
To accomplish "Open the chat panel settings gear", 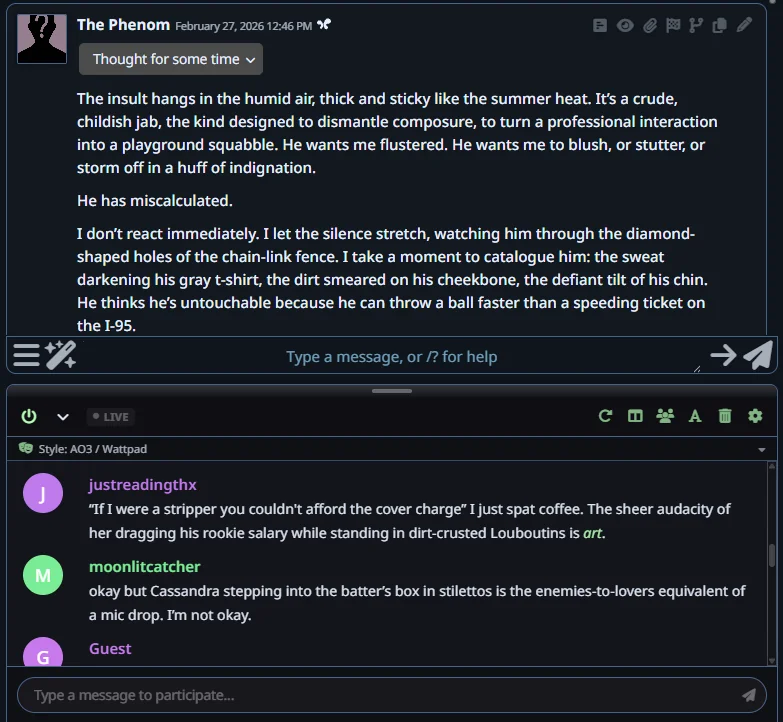I will click(x=755, y=416).
